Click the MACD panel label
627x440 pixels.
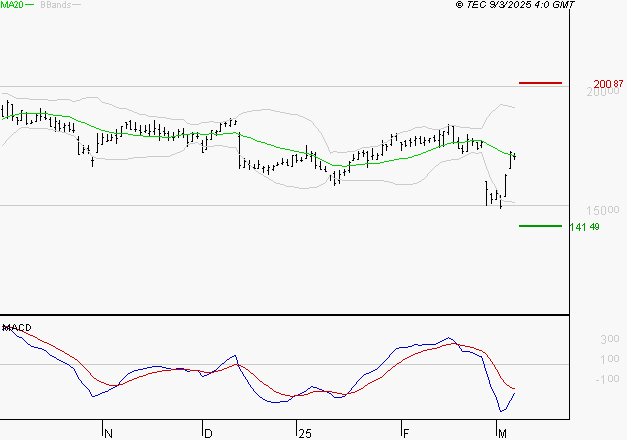17,328
